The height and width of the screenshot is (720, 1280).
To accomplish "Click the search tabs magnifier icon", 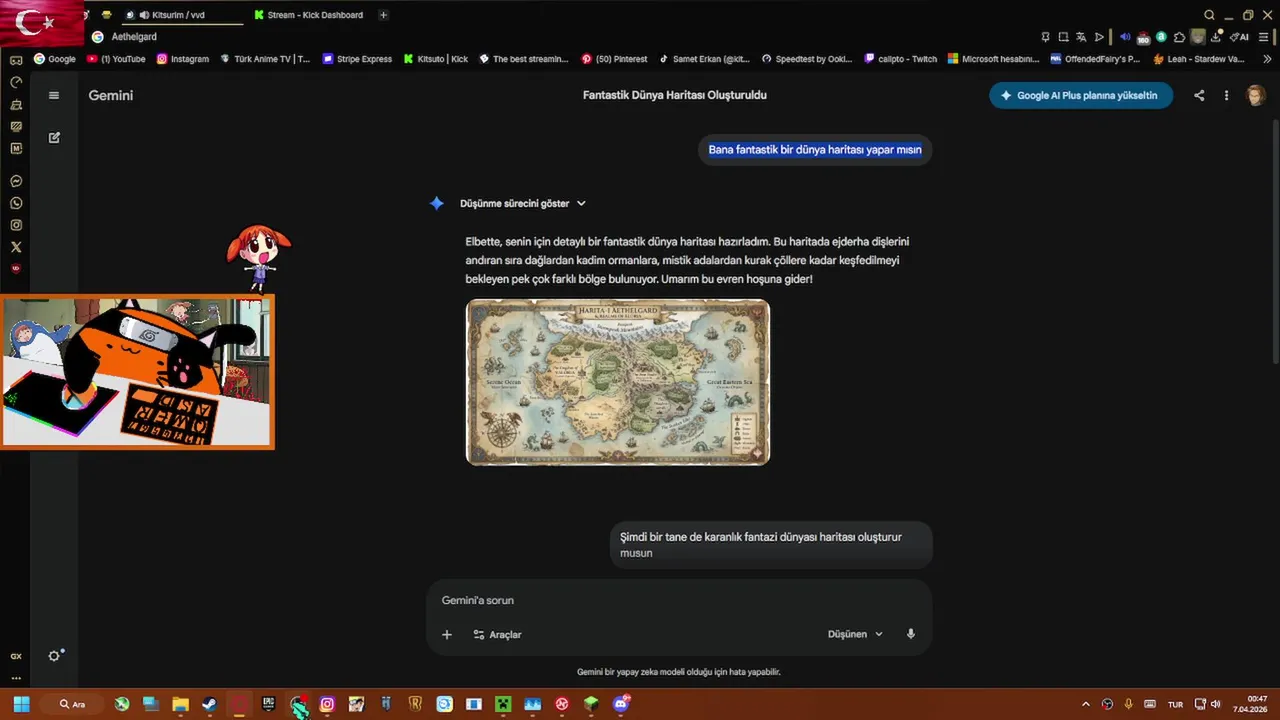I will (1209, 15).
